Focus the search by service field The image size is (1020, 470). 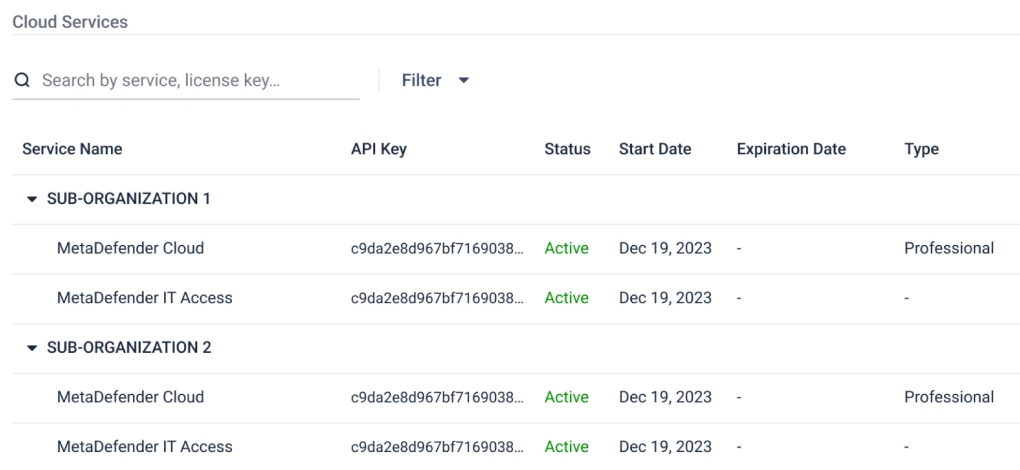(190, 80)
